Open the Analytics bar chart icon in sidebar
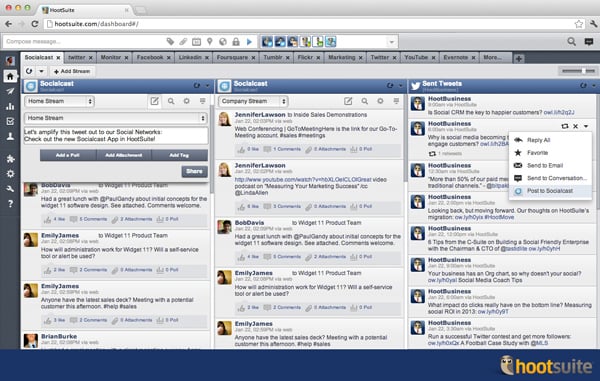Image resolution: width=600 pixels, height=381 pixels. 10,106
